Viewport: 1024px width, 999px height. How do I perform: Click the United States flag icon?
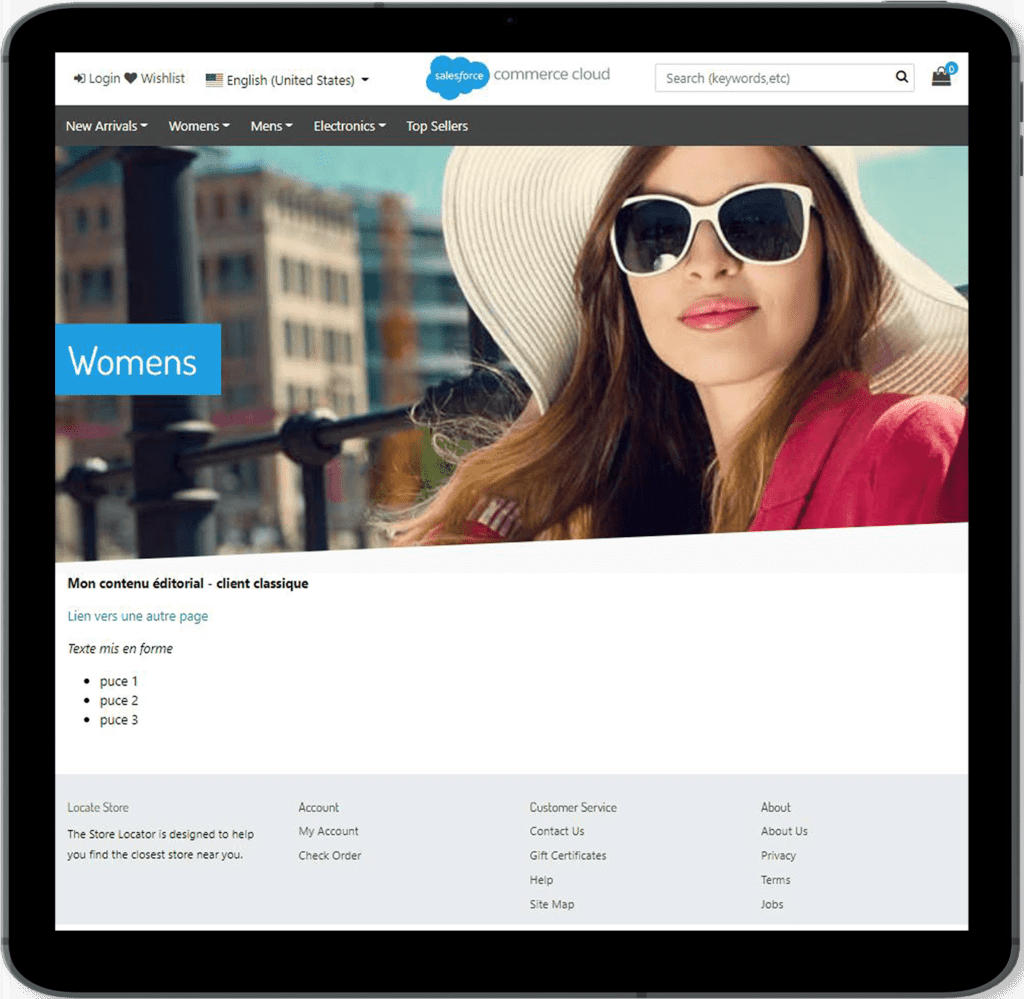point(213,79)
